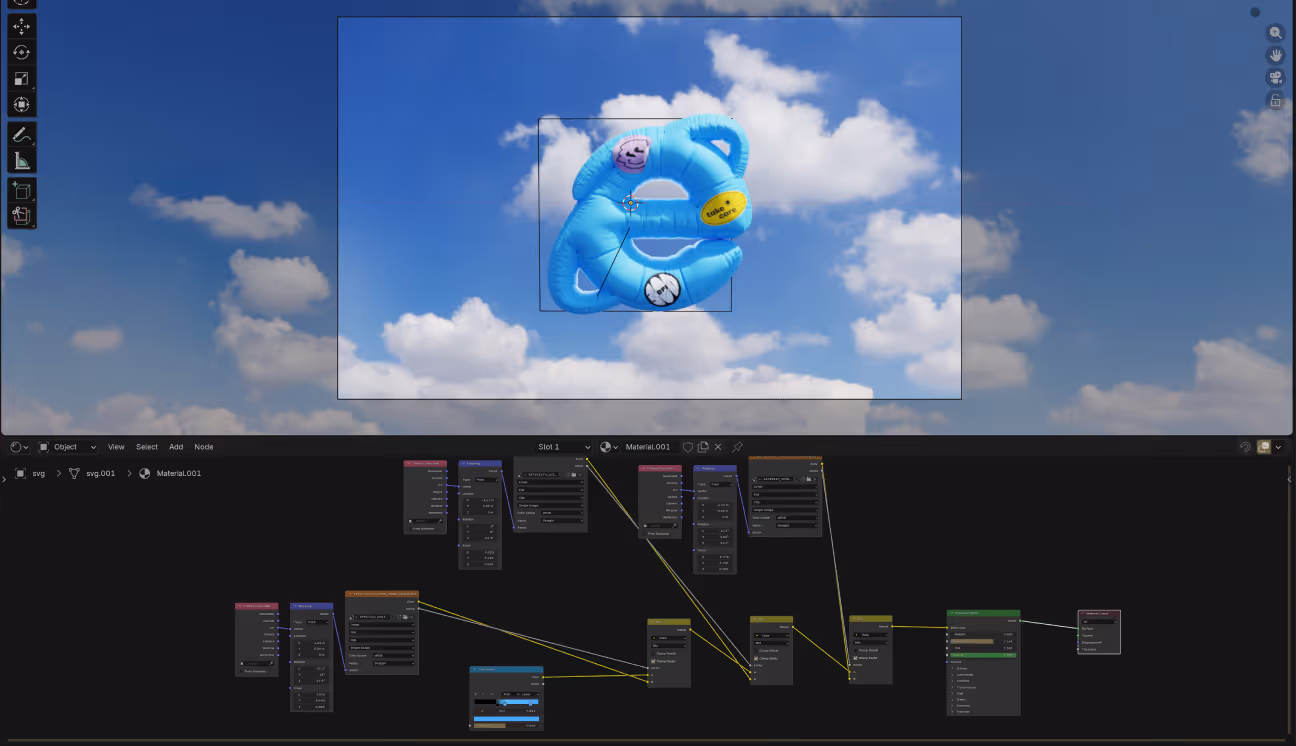Toggle Clamp Result on Mix node feeding Principled BSDF
The height and width of the screenshot is (746, 1296).
click(x=857, y=650)
